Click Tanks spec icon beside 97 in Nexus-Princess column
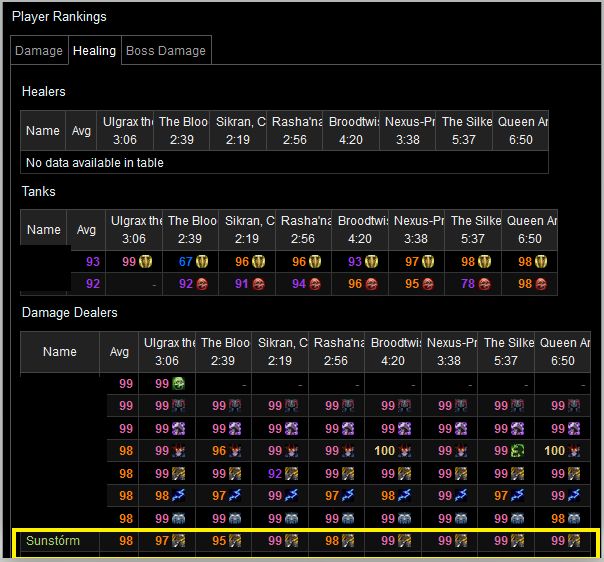This screenshot has width=604, height=562. pos(428,262)
